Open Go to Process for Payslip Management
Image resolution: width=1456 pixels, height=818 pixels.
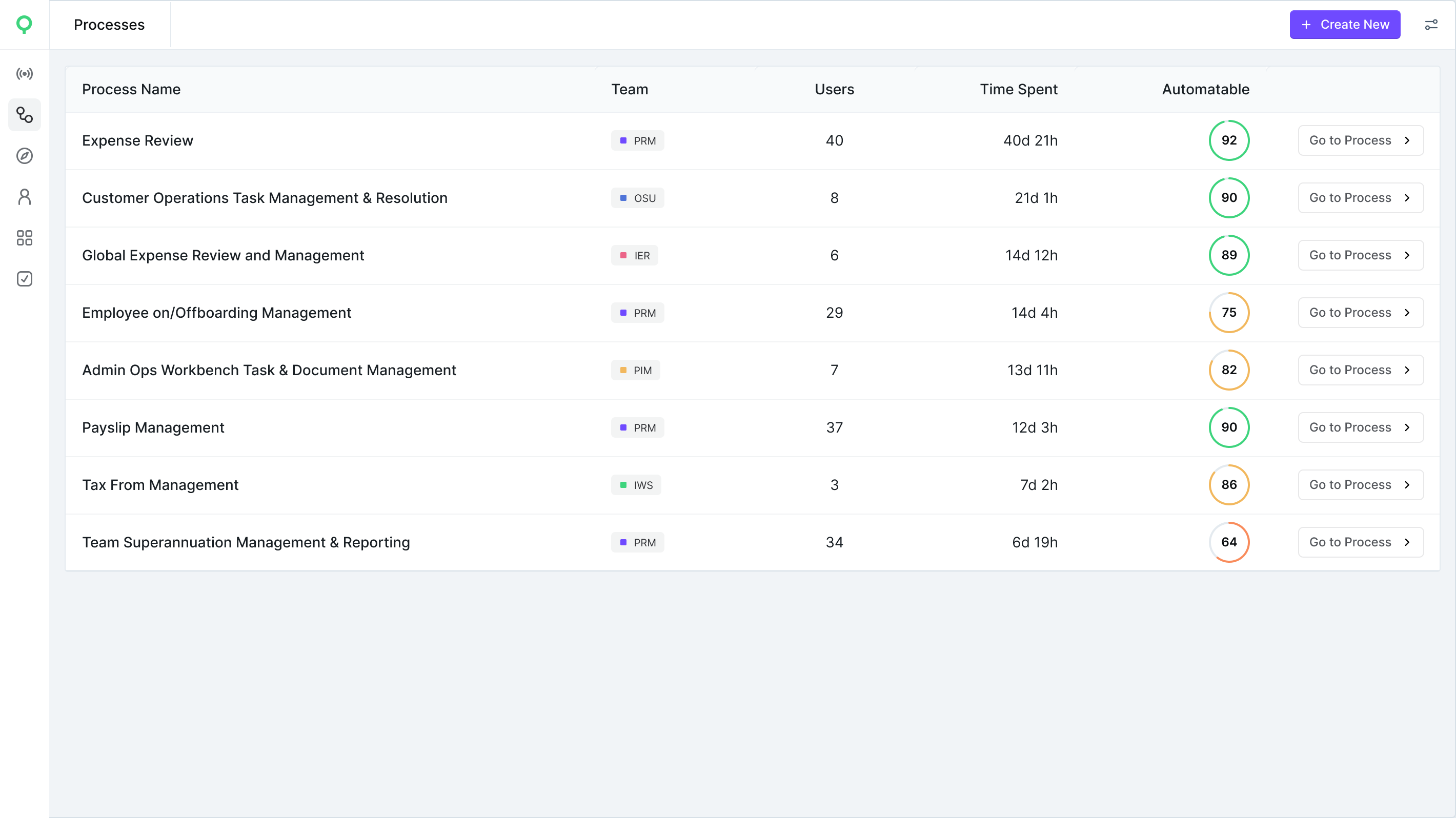point(1361,427)
